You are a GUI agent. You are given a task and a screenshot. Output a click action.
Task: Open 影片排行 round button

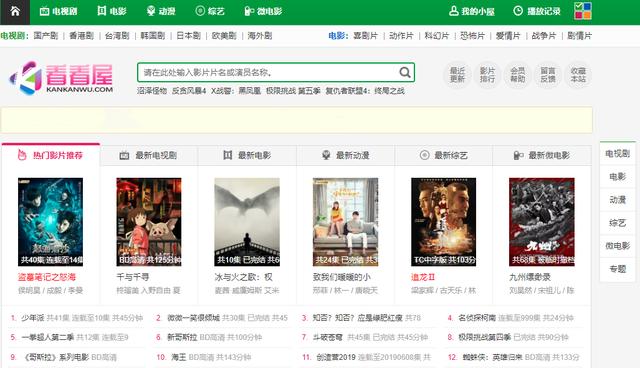[487, 75]
